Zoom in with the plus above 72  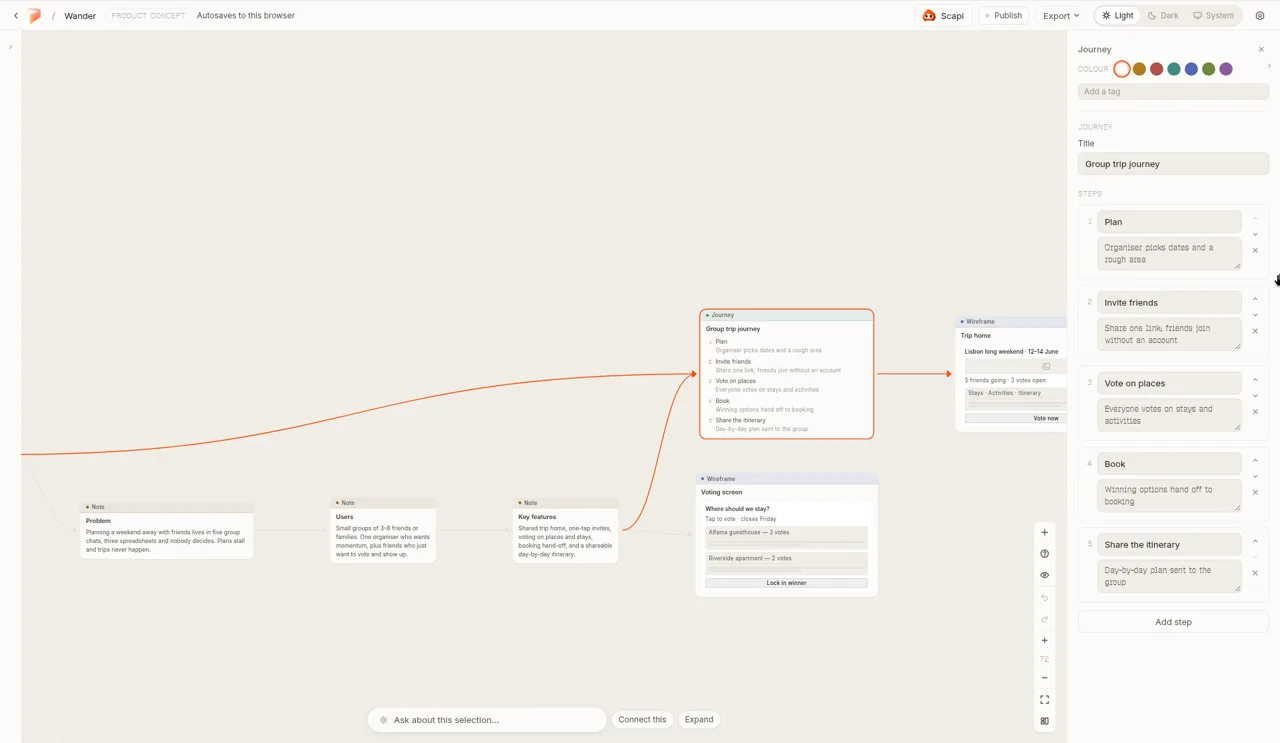click(x=1045, y=641)
